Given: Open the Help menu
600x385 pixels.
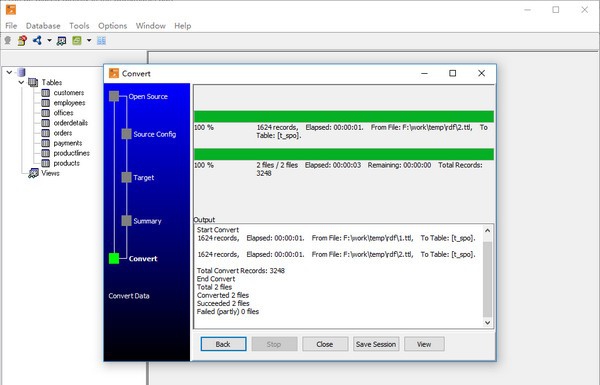Looking at the screenshot, I should coord(183,26).
